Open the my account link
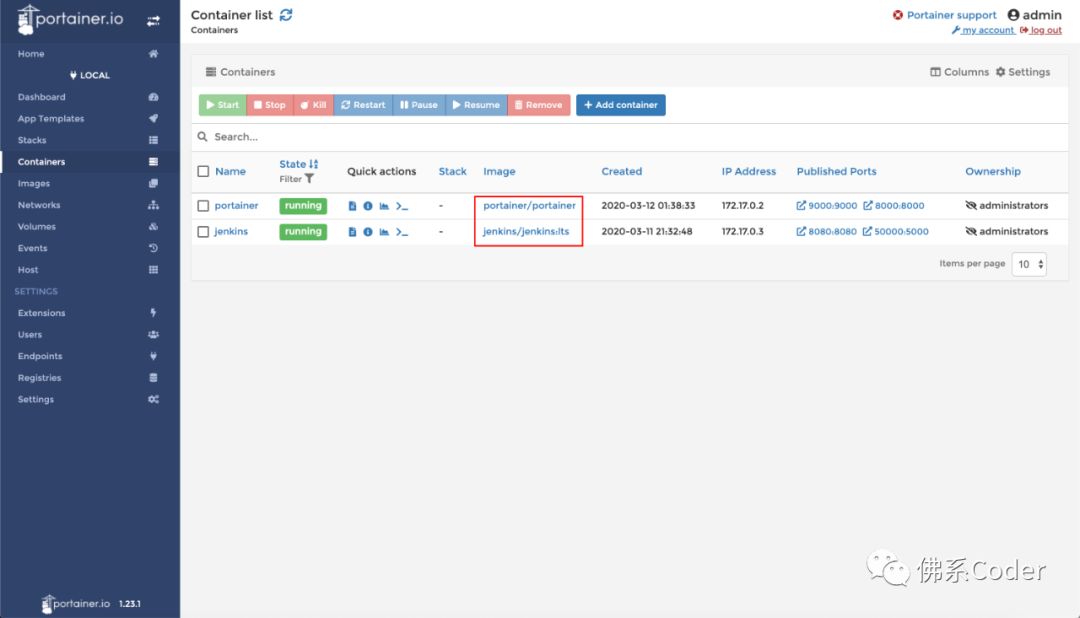This screenshot has width=1080, height=618. [983, 30]
